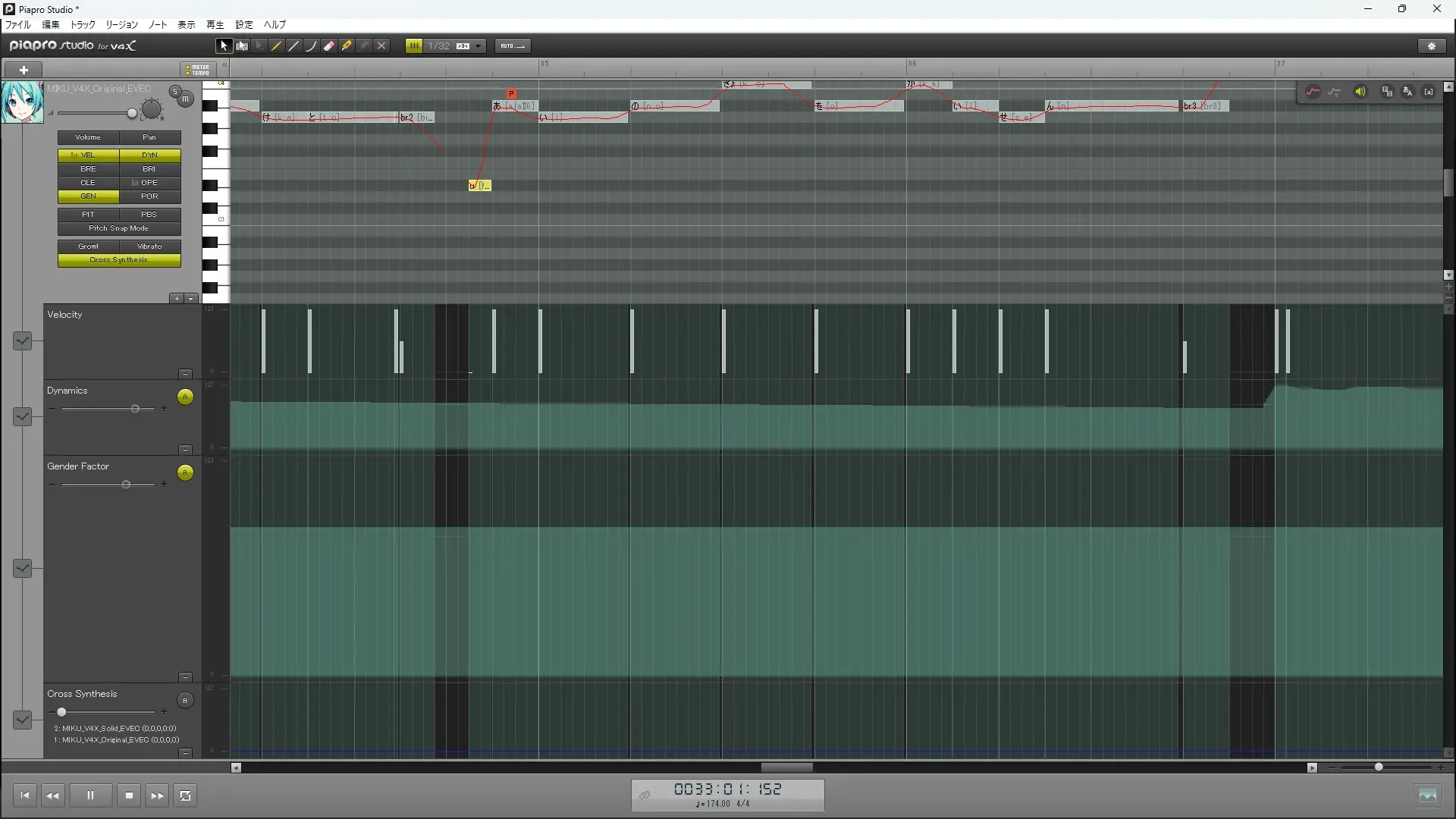Click the Cross Synthesis slider handle

pos(61,712)
